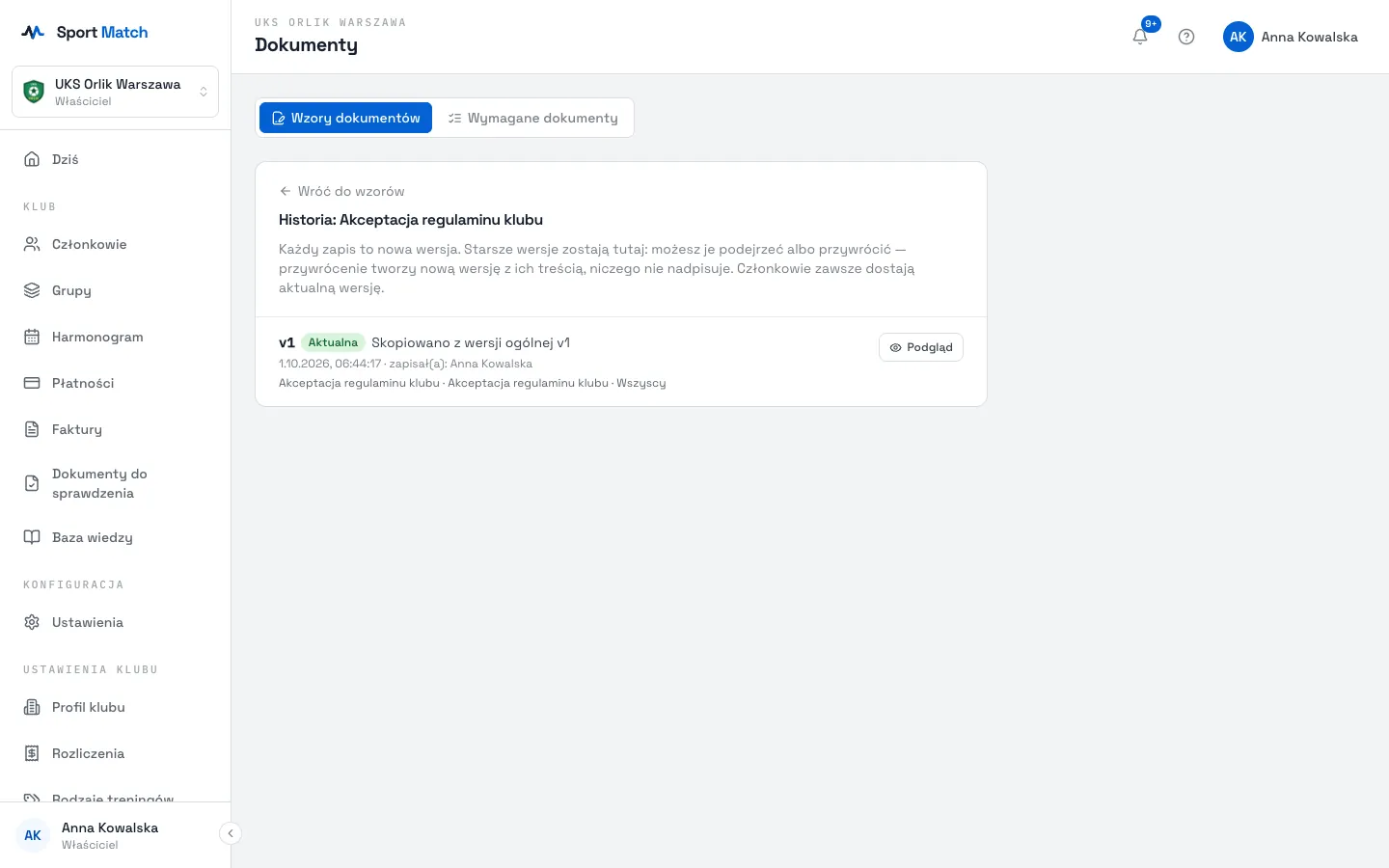Click the 9+ notification count badge

pyautogui.click(x=1151, y=24)
